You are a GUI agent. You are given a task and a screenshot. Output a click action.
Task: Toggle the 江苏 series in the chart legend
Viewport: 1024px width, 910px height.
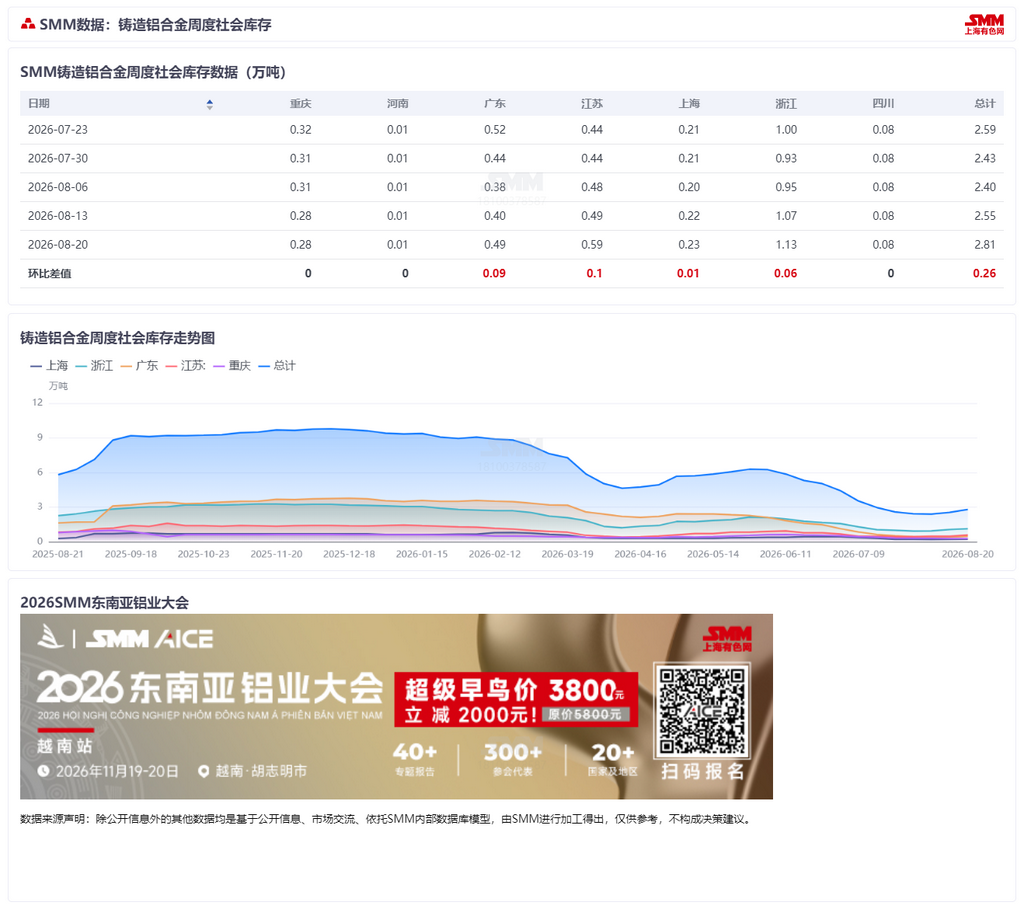click(x=185, y=365)
